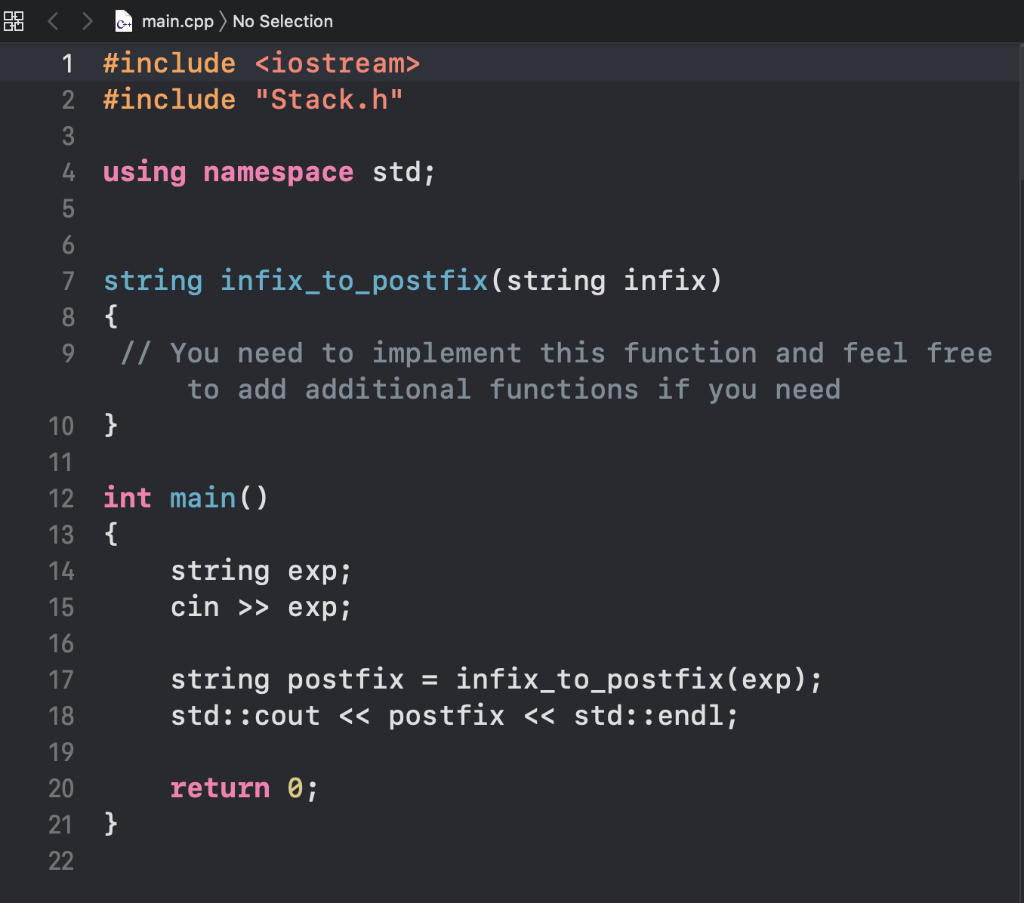Open the No Selection symbol dropdown
This screenshot has width=1024, height=903.
(281, 20)
